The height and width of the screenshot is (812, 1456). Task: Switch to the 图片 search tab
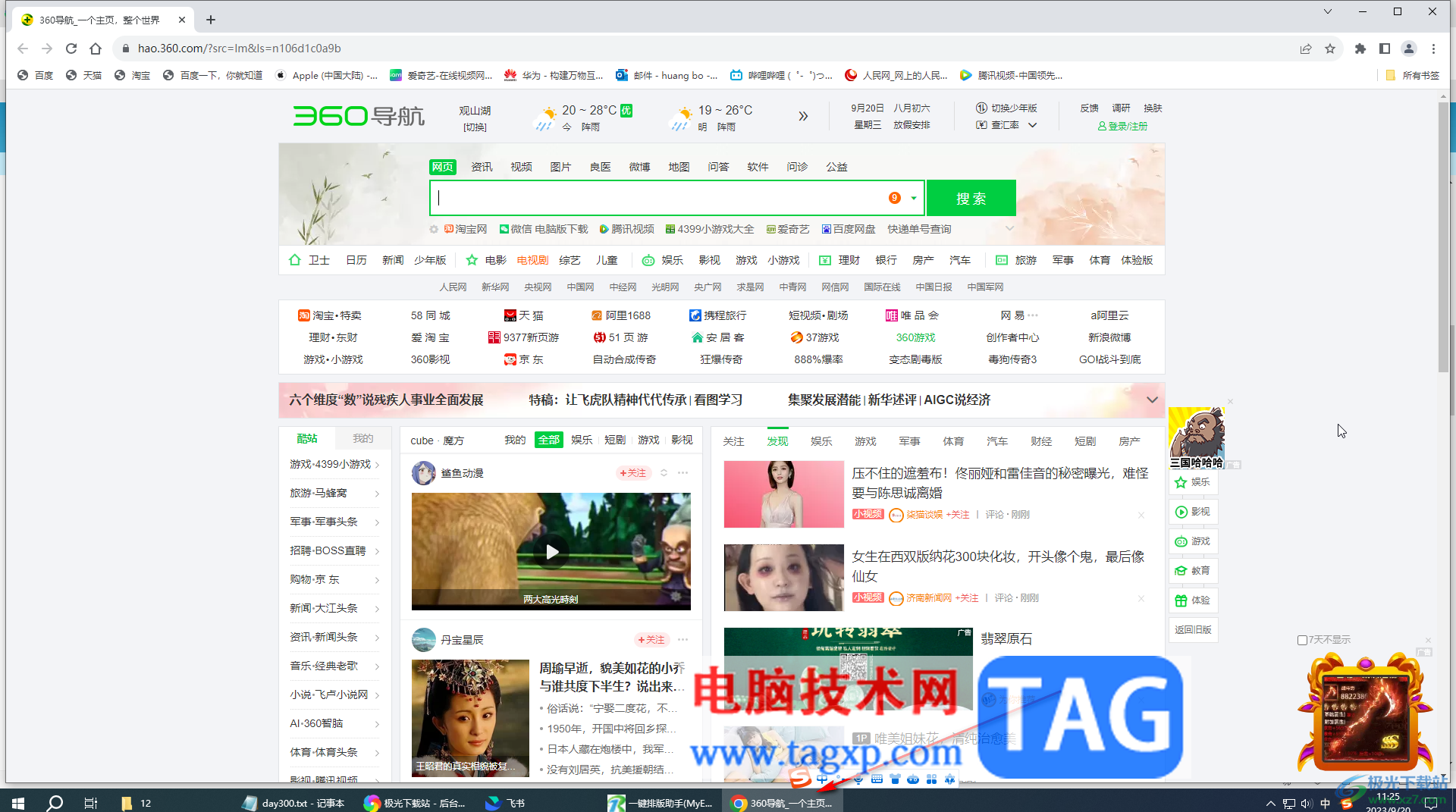pos(560,167)
